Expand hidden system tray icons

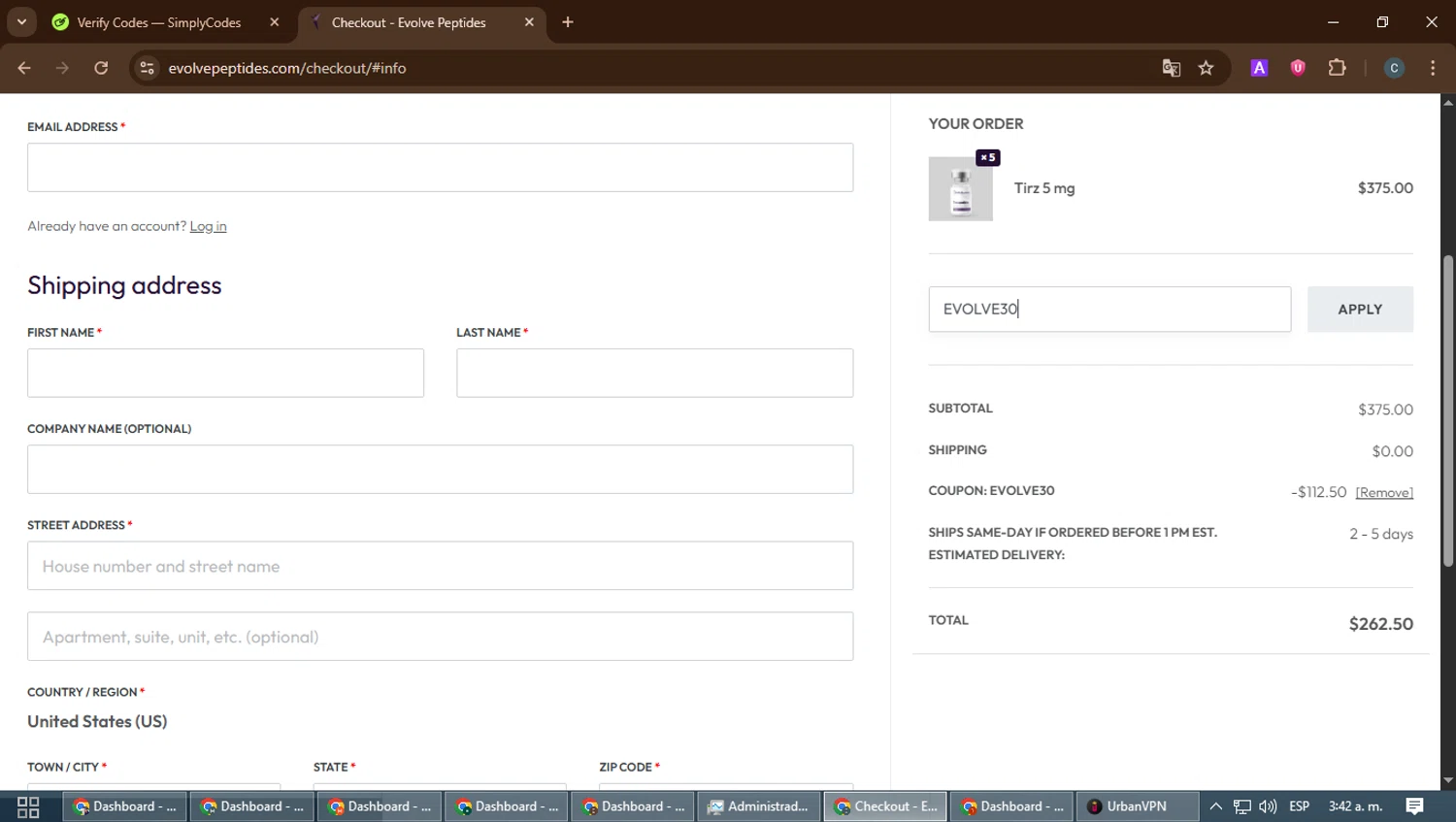(x=1215, y=806)
